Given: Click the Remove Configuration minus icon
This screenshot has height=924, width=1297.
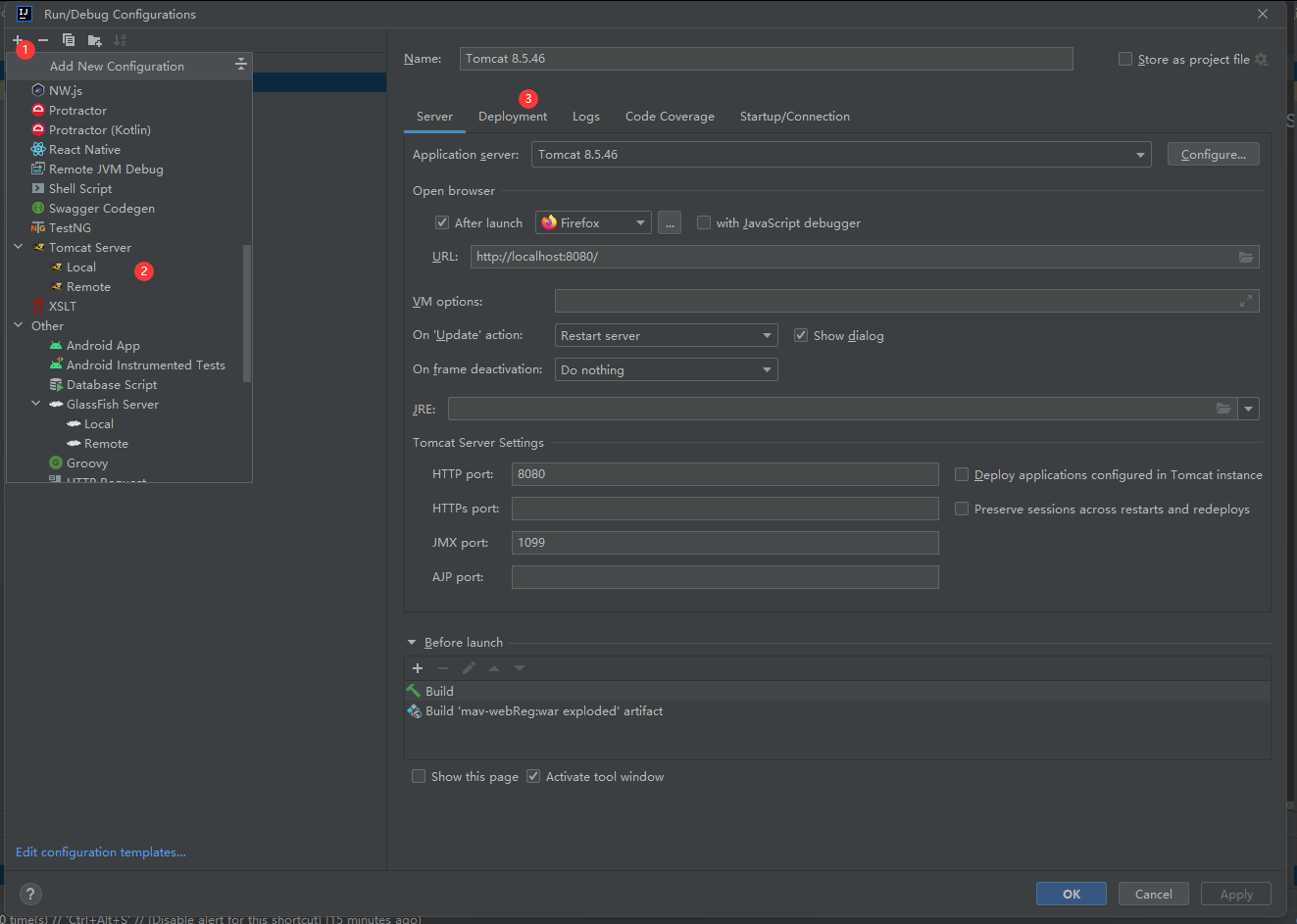Looking at the screenshot, I should point(43,40).
